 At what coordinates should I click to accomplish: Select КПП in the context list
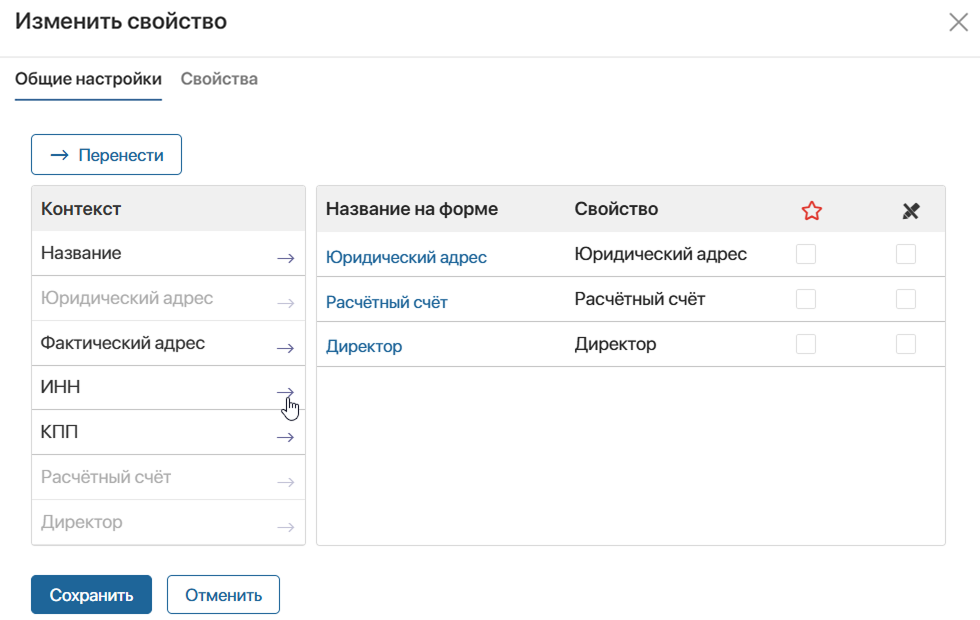coord(59,432)
